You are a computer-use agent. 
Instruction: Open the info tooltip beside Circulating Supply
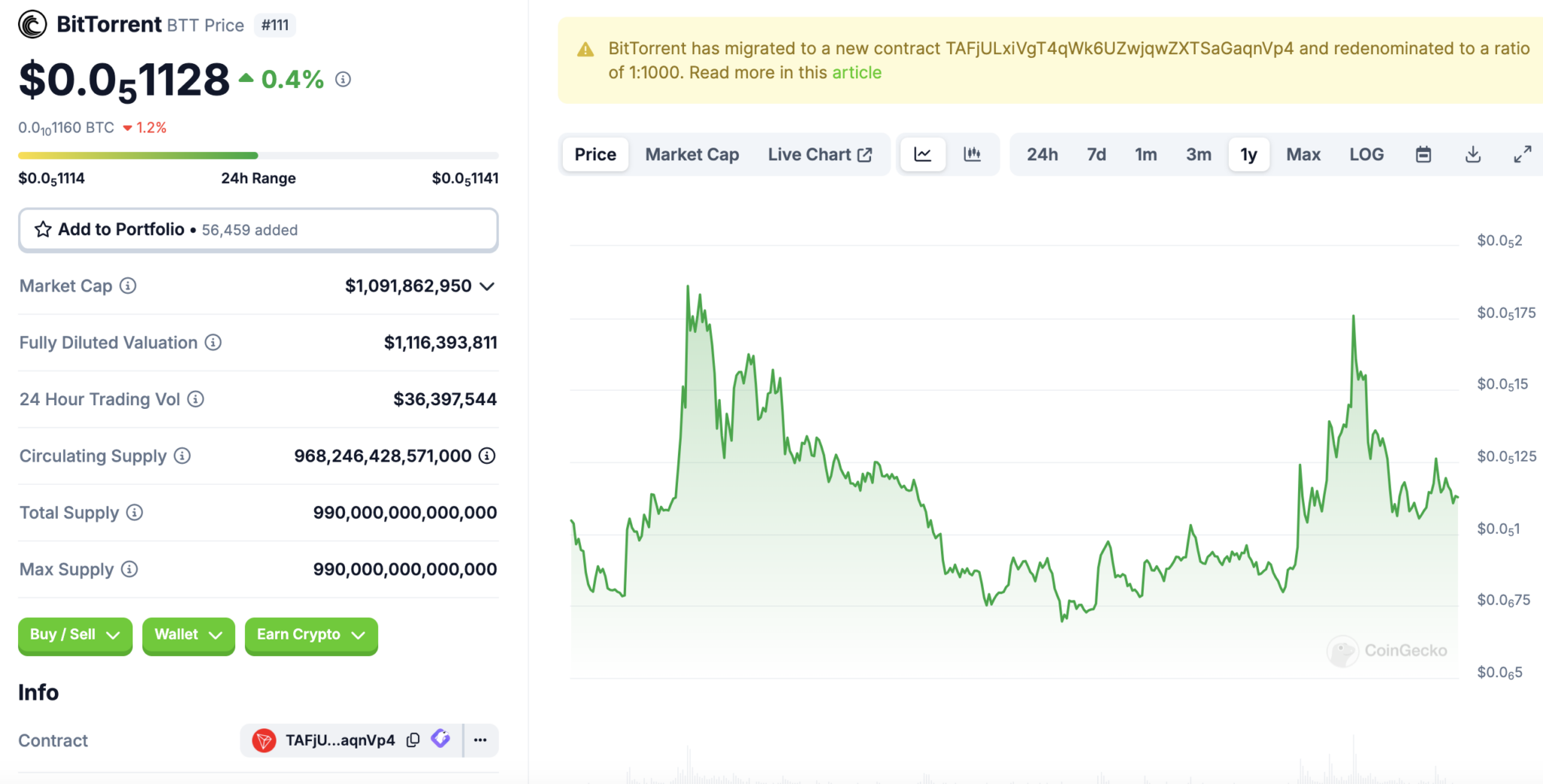point(182,456)
